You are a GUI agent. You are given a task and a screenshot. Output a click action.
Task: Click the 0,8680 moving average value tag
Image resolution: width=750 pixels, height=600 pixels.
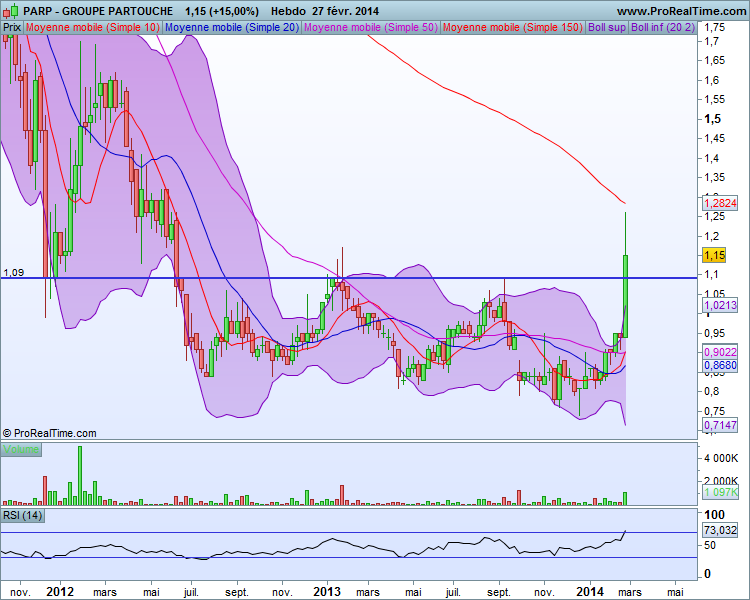point(720,365)
